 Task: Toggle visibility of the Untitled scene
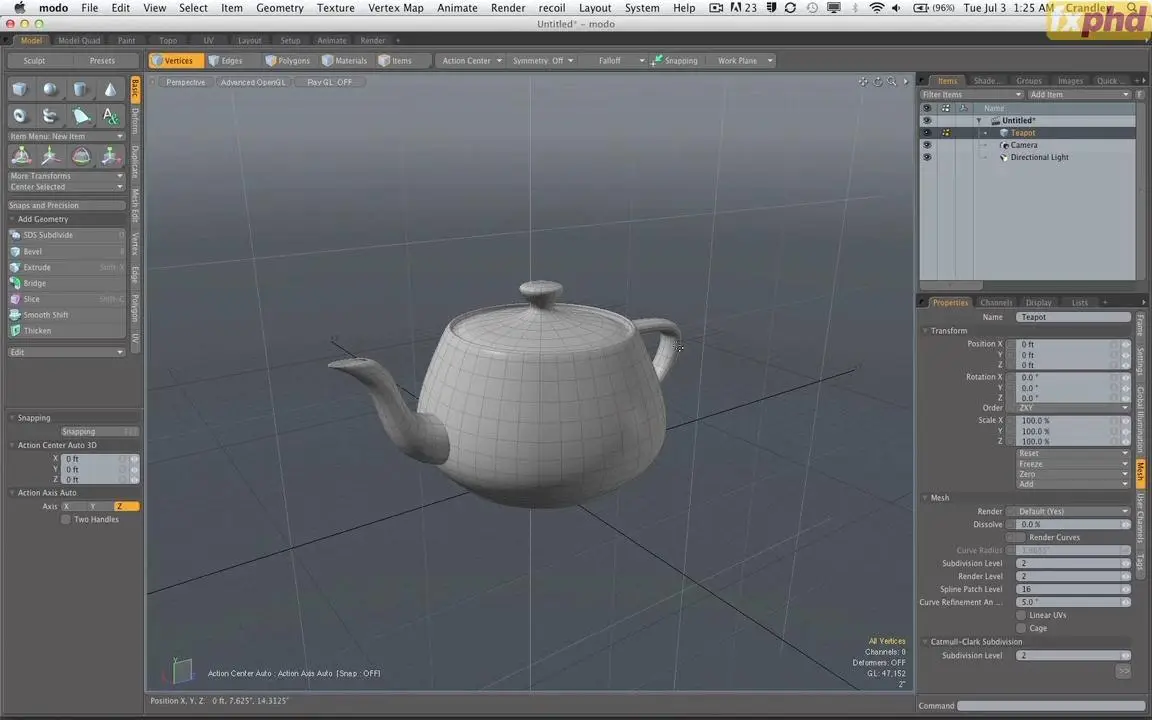(x=926, y=120)
